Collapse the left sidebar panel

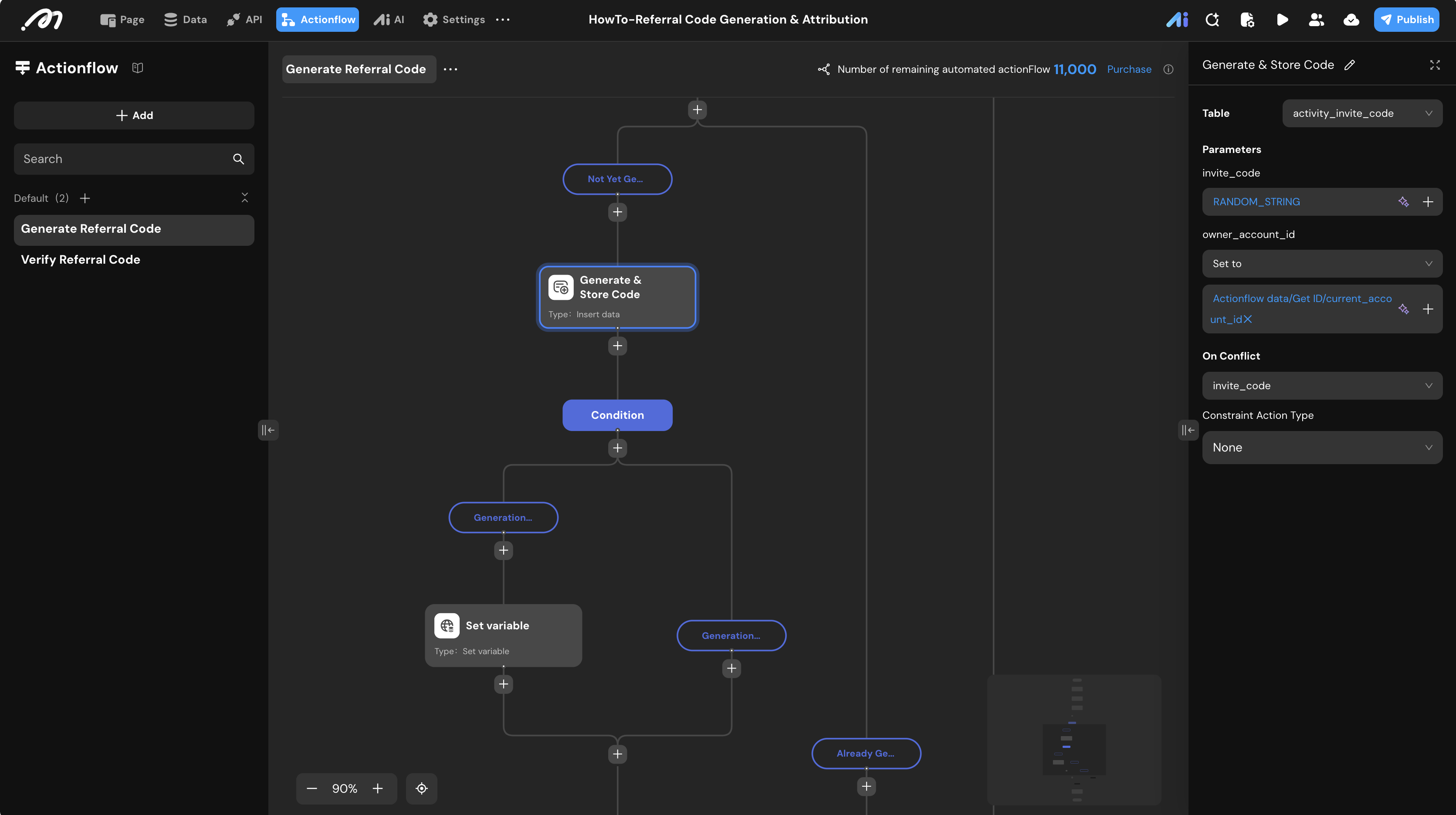268,431
